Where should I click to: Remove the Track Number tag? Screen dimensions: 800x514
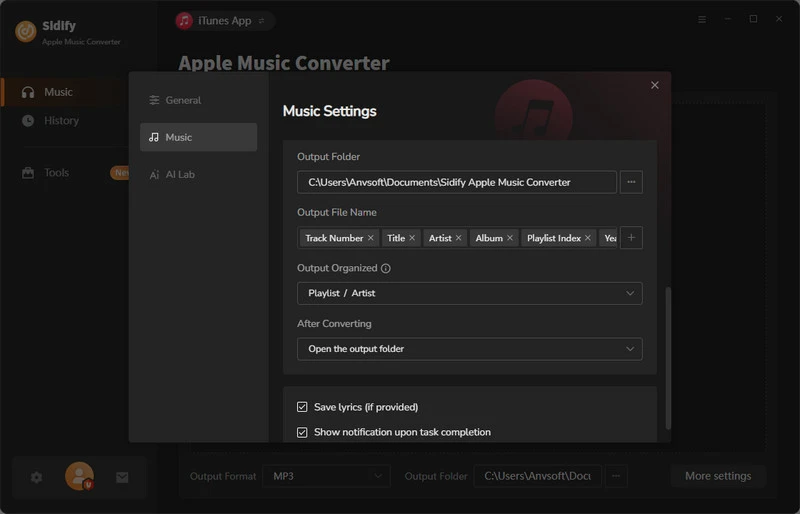(371, 238)
